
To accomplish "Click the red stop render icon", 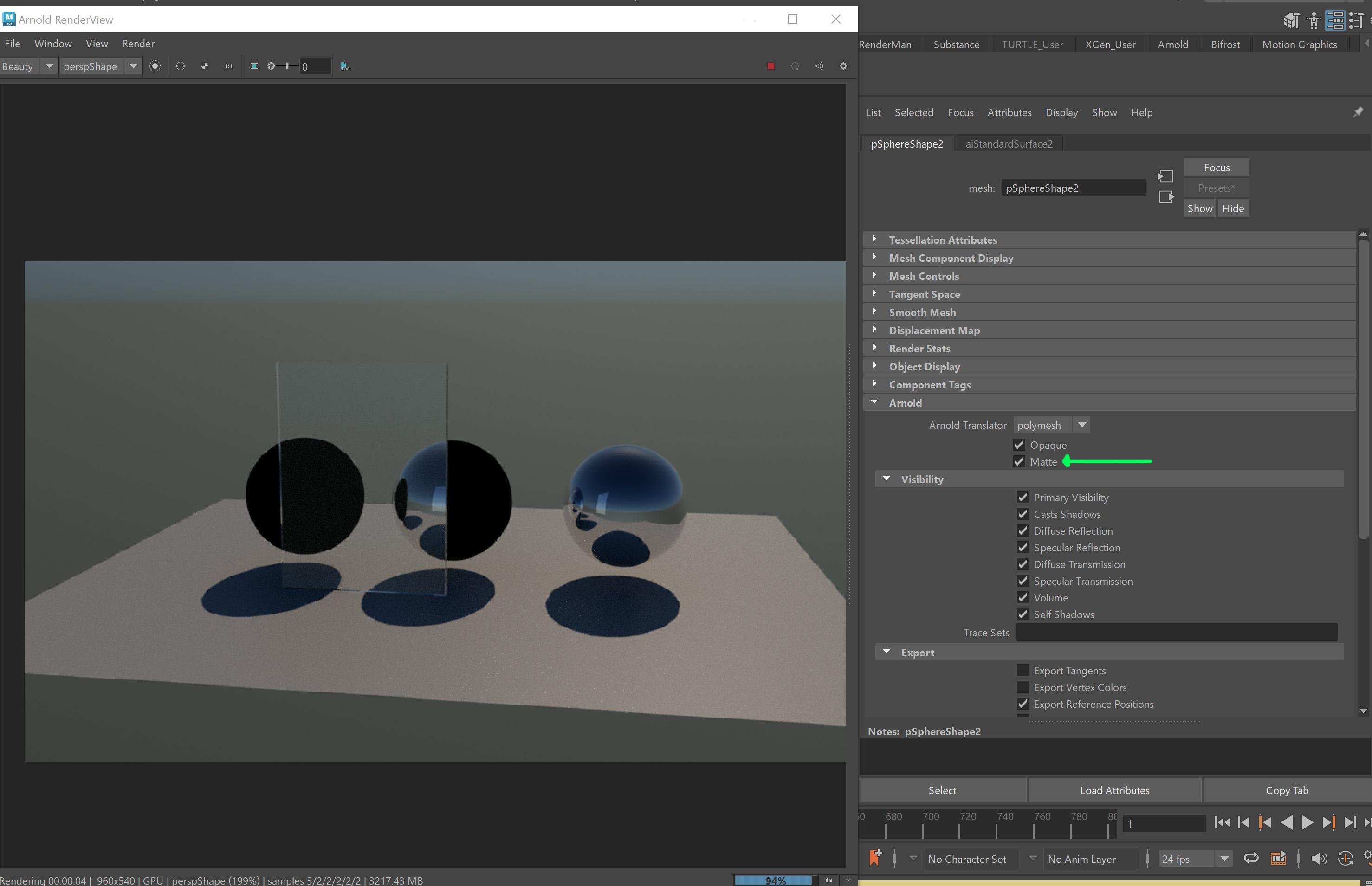I will (771, 66).
